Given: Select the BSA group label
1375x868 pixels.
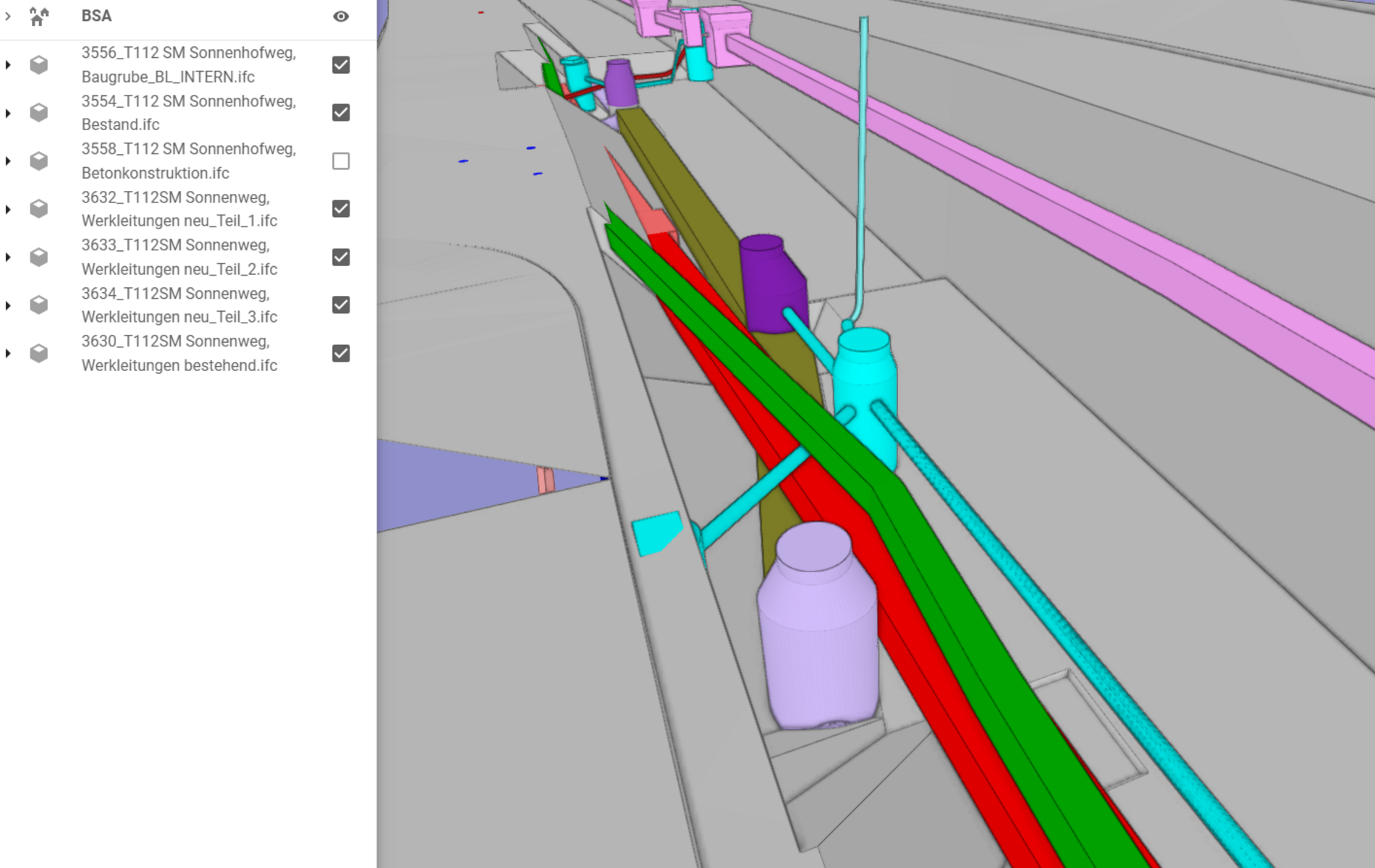Looking at the screenshot, I should coord(96,16).
